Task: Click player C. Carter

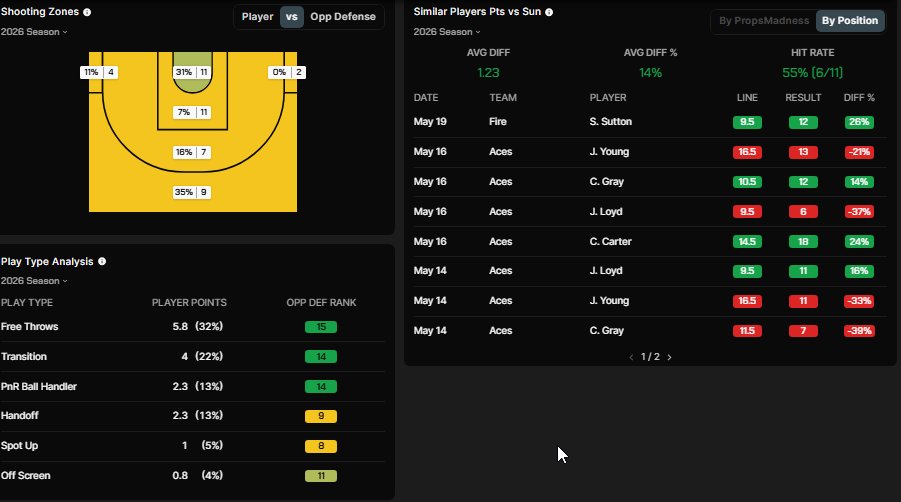Action: click(610, 242)
